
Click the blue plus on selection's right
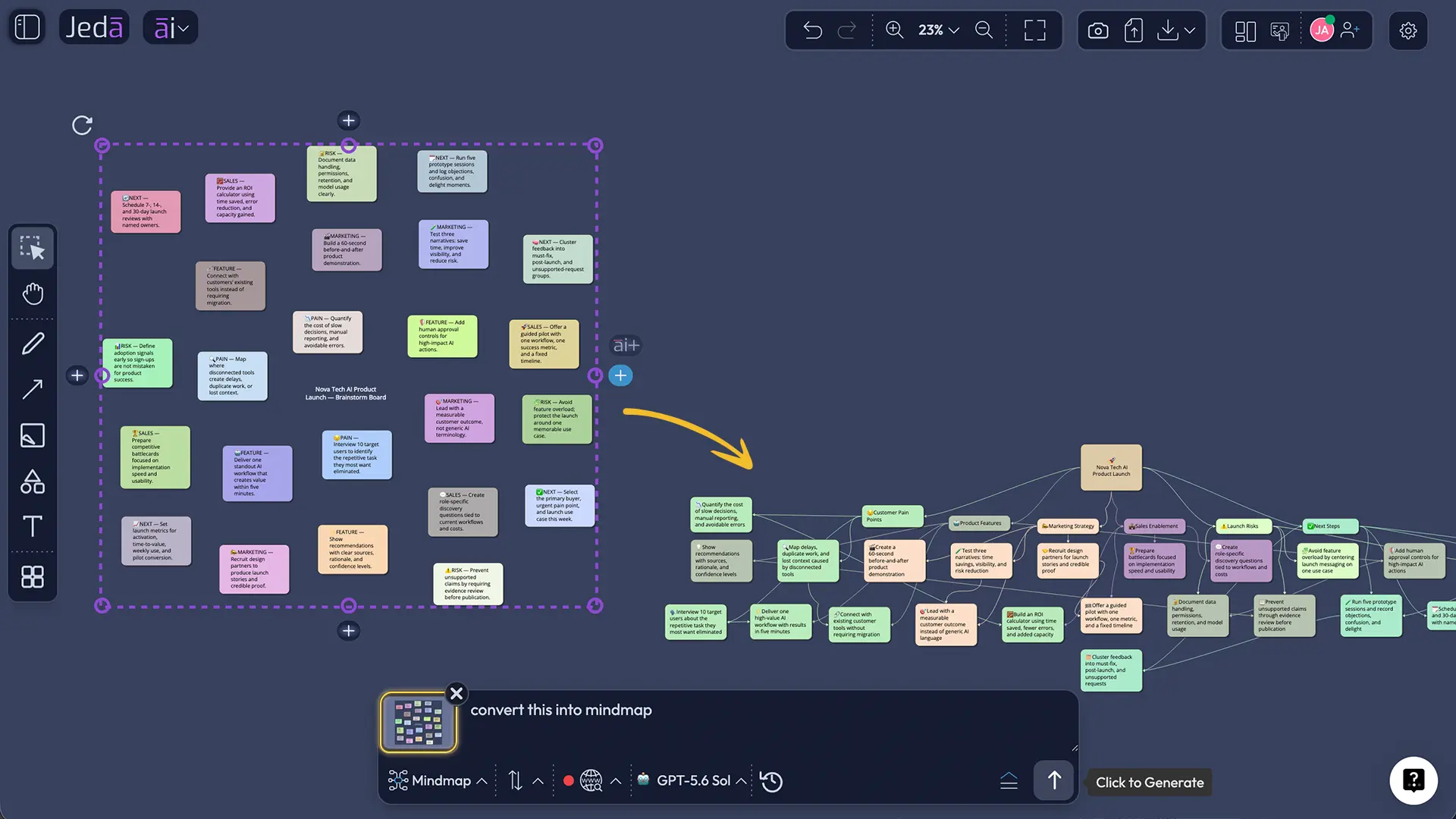coord(620,375)
